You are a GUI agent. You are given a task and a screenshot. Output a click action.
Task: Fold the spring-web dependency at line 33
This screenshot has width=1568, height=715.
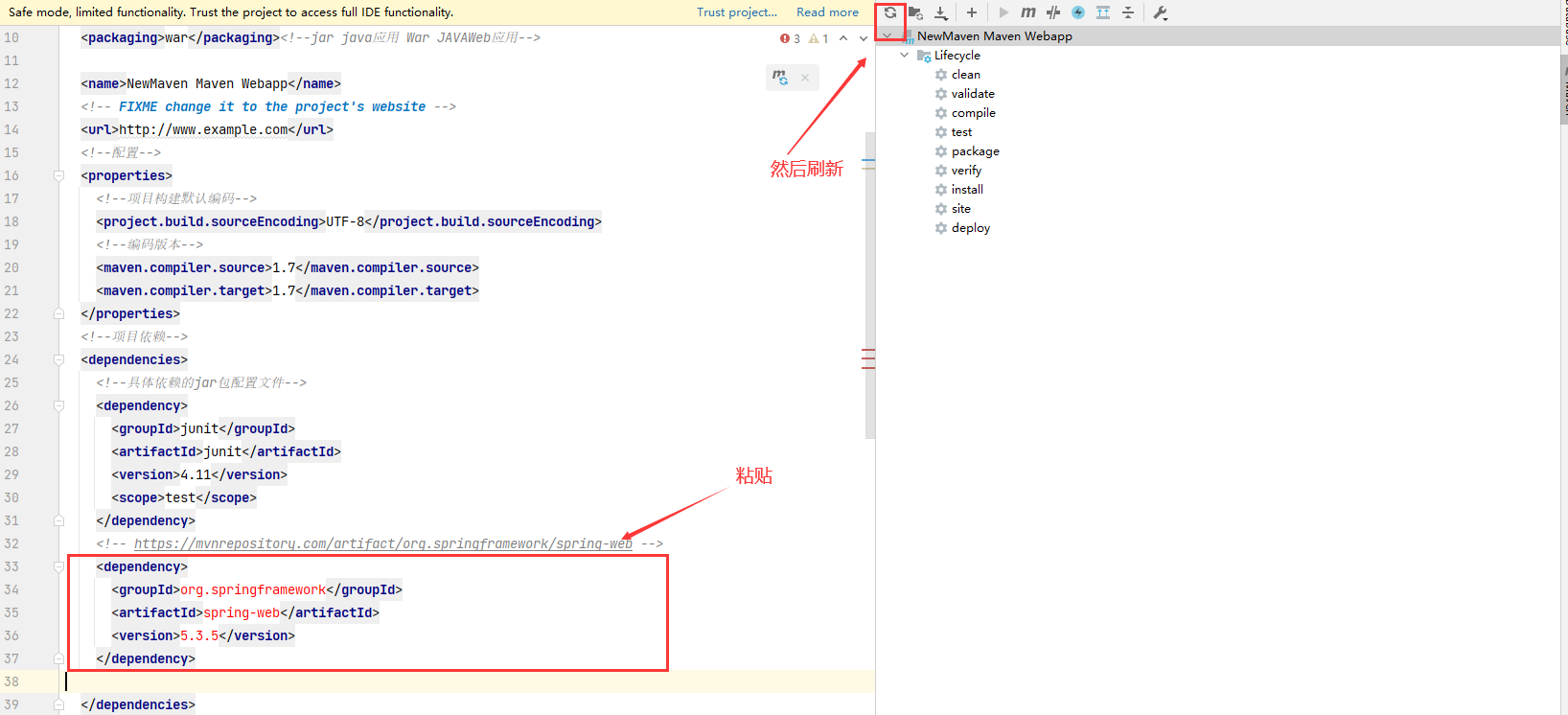tap(58, 566)
